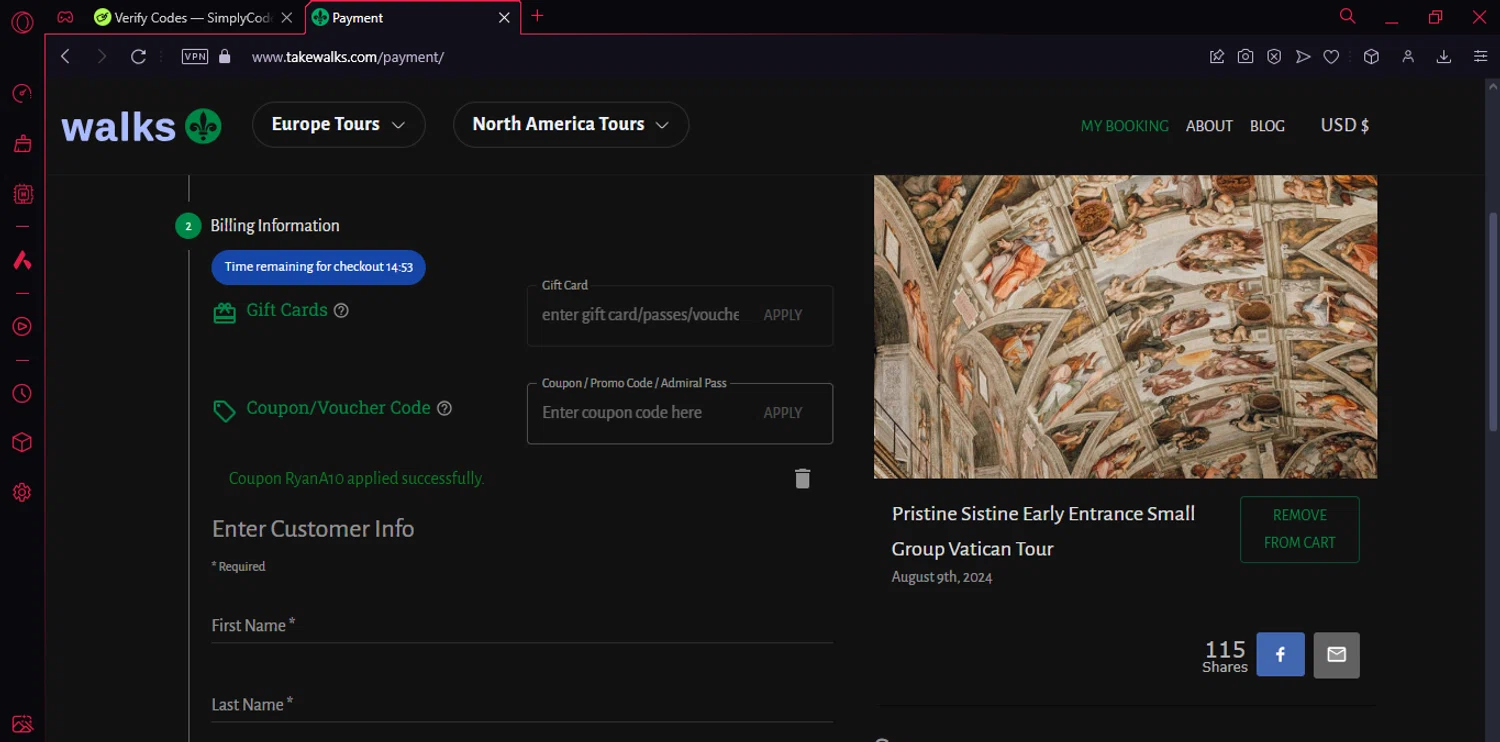This screenshot has width=1500, height=742.
Task: Share via email envelope button
Action: coord(1336,655)
